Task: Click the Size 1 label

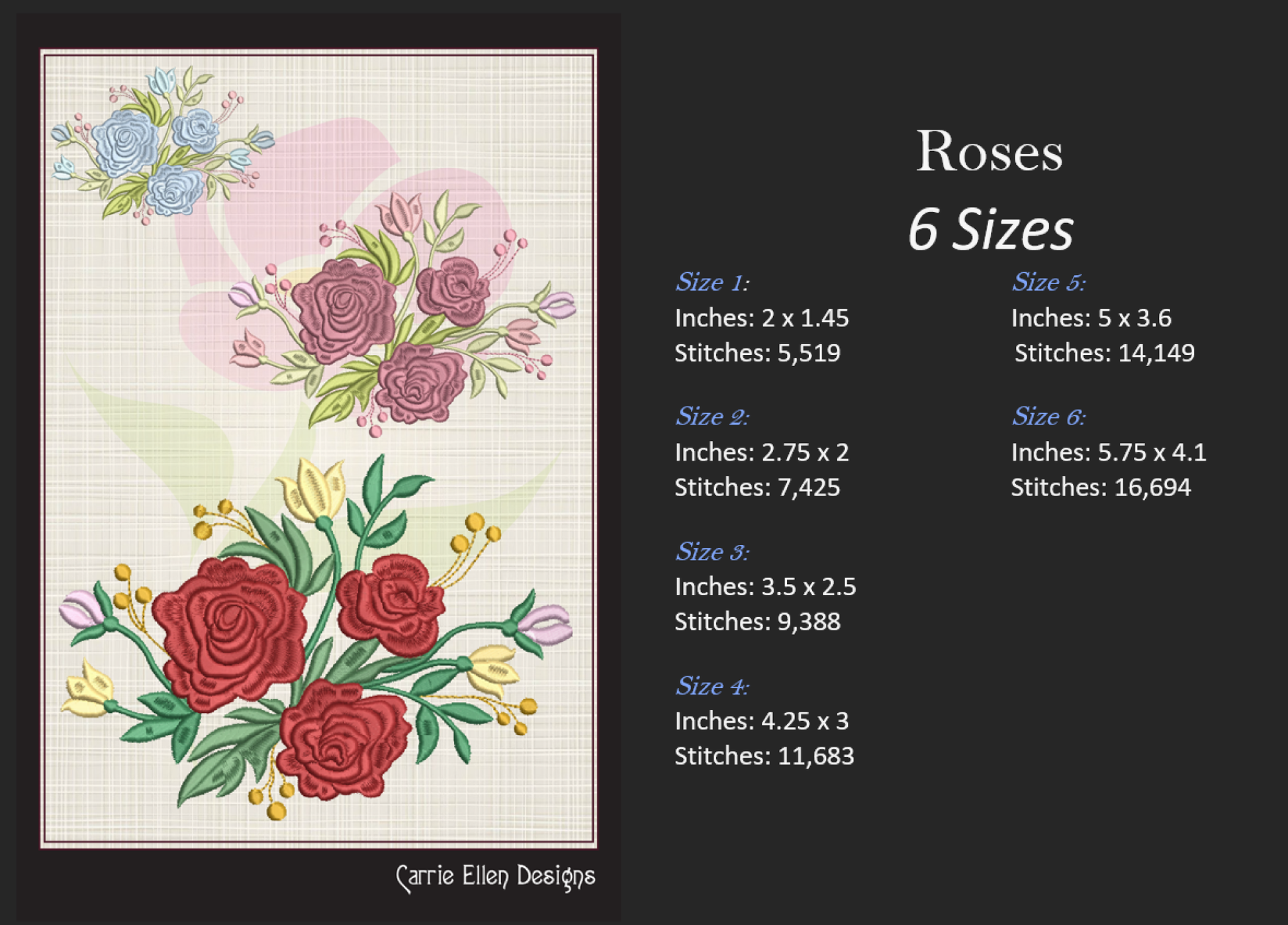Action: 712,283
